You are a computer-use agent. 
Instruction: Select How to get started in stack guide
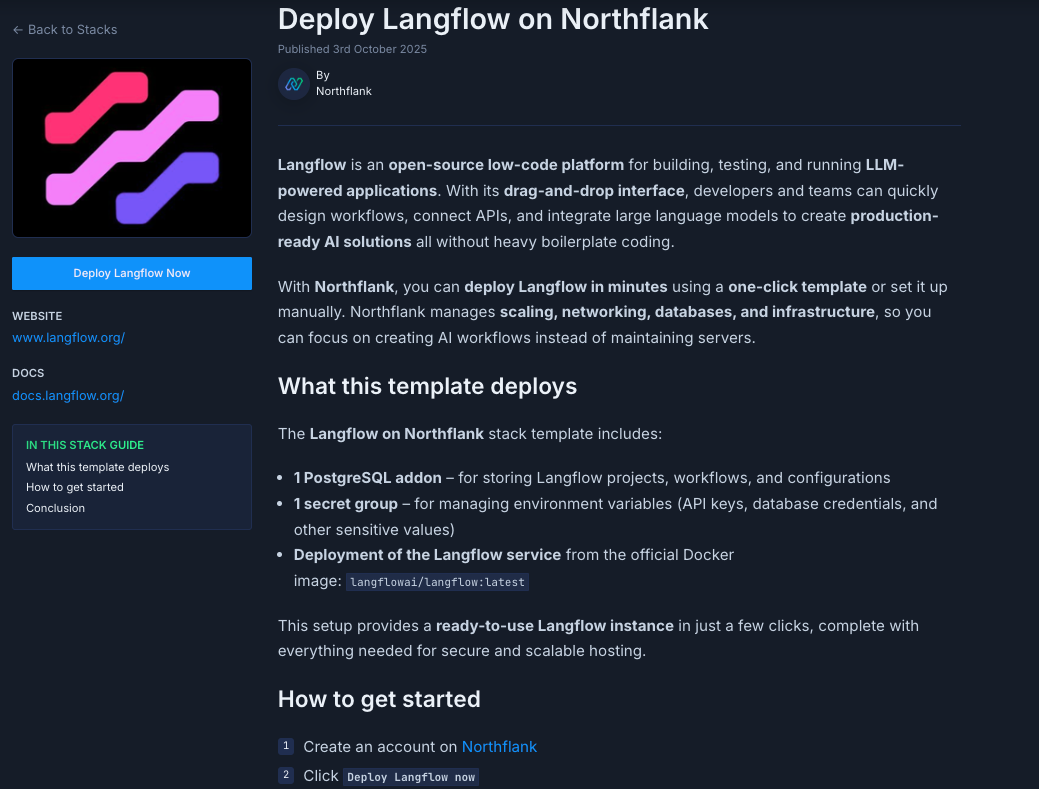click(x=75, y=487)
